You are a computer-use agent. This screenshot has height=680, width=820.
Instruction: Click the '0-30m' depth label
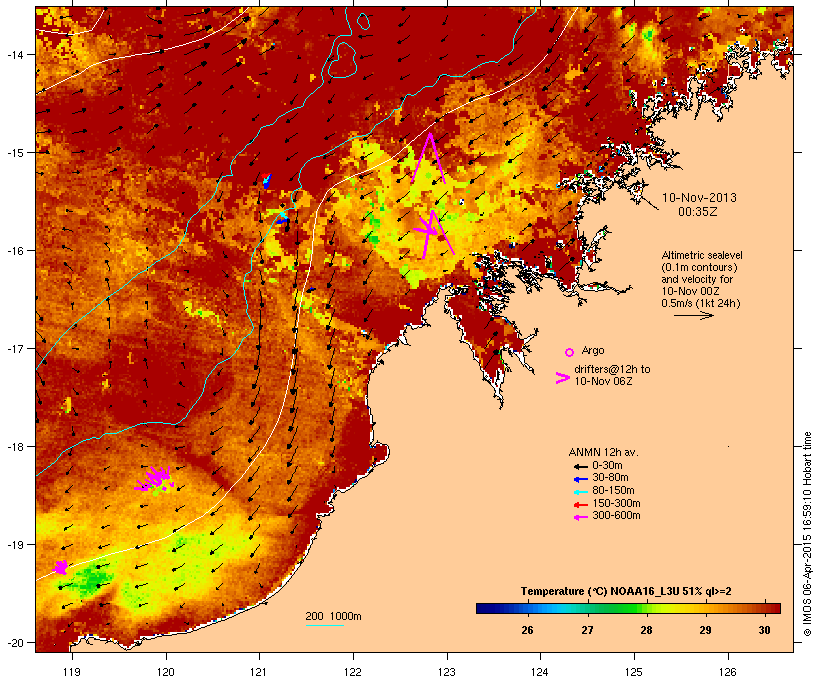607,466
